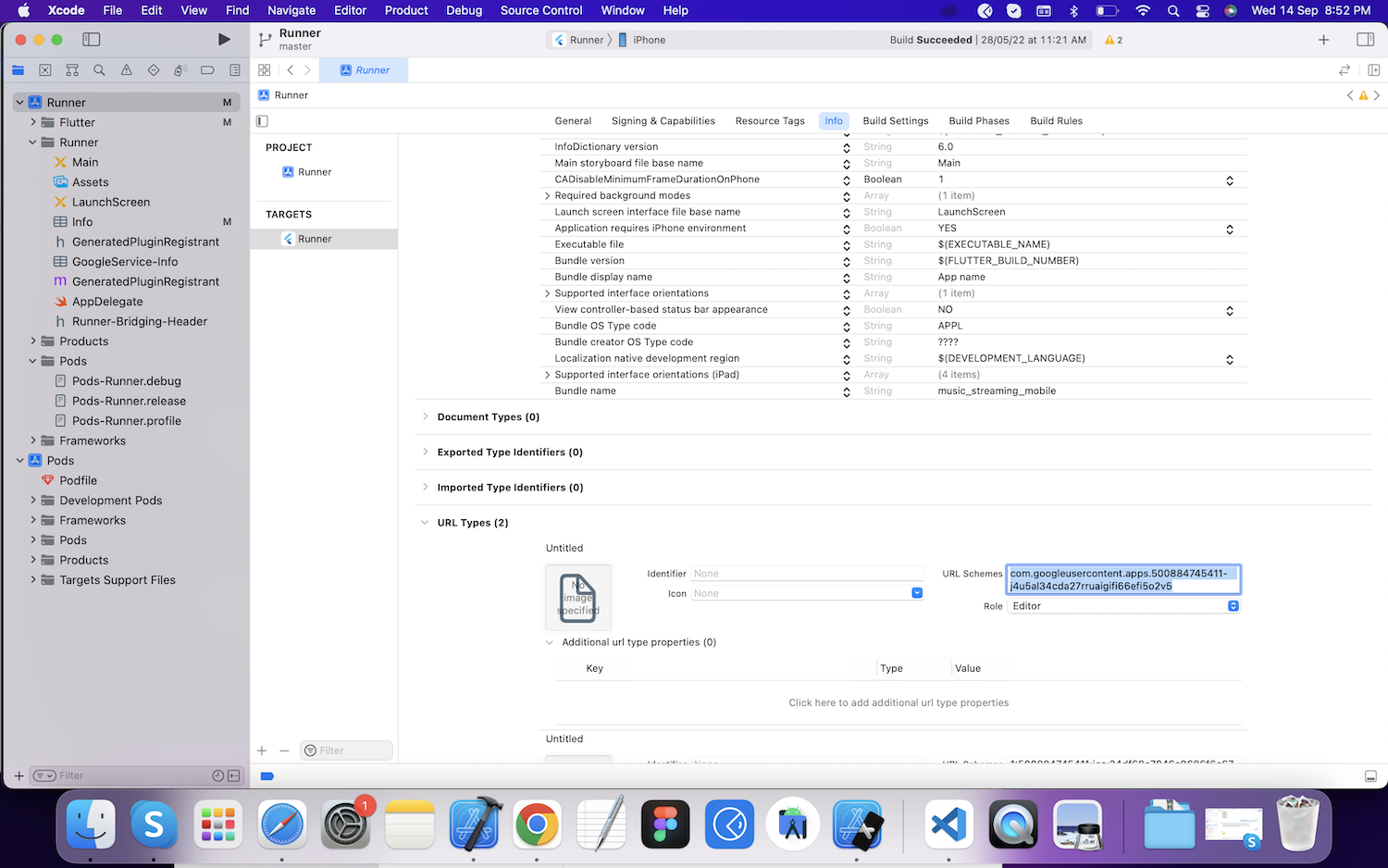Open the Issue navigator warning icon
The width and height of the screenshot is (1388, 868).
point(127,70)
